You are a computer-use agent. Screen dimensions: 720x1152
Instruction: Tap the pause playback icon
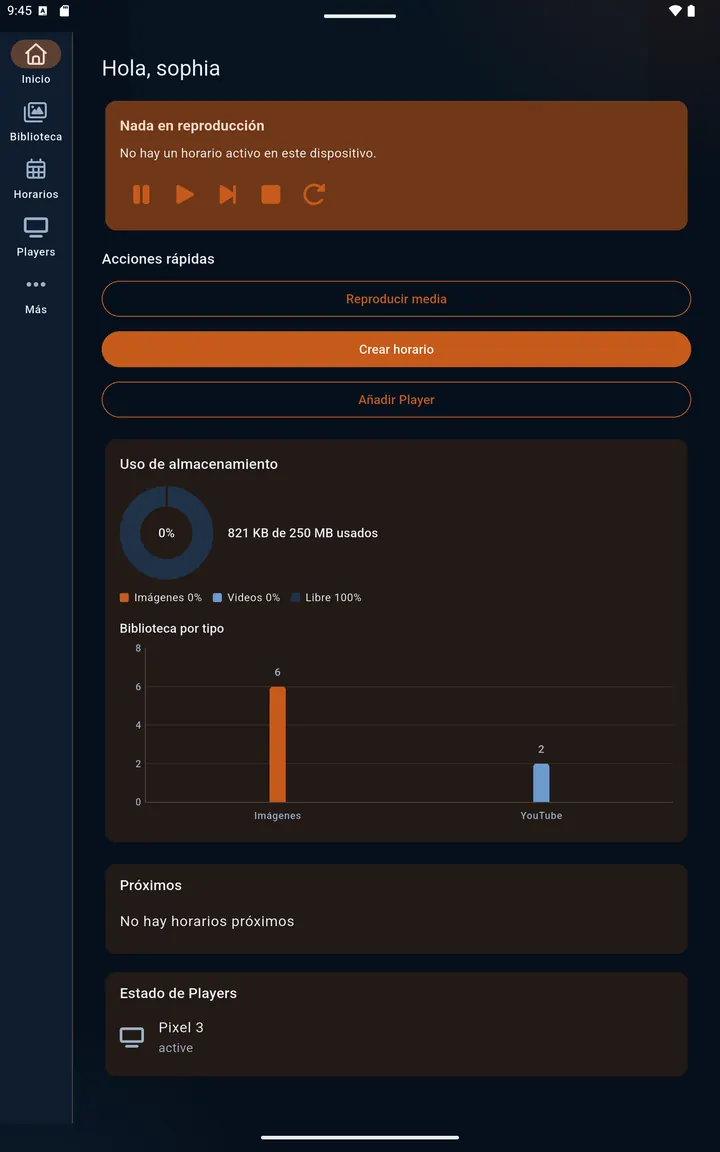point(141,195)
